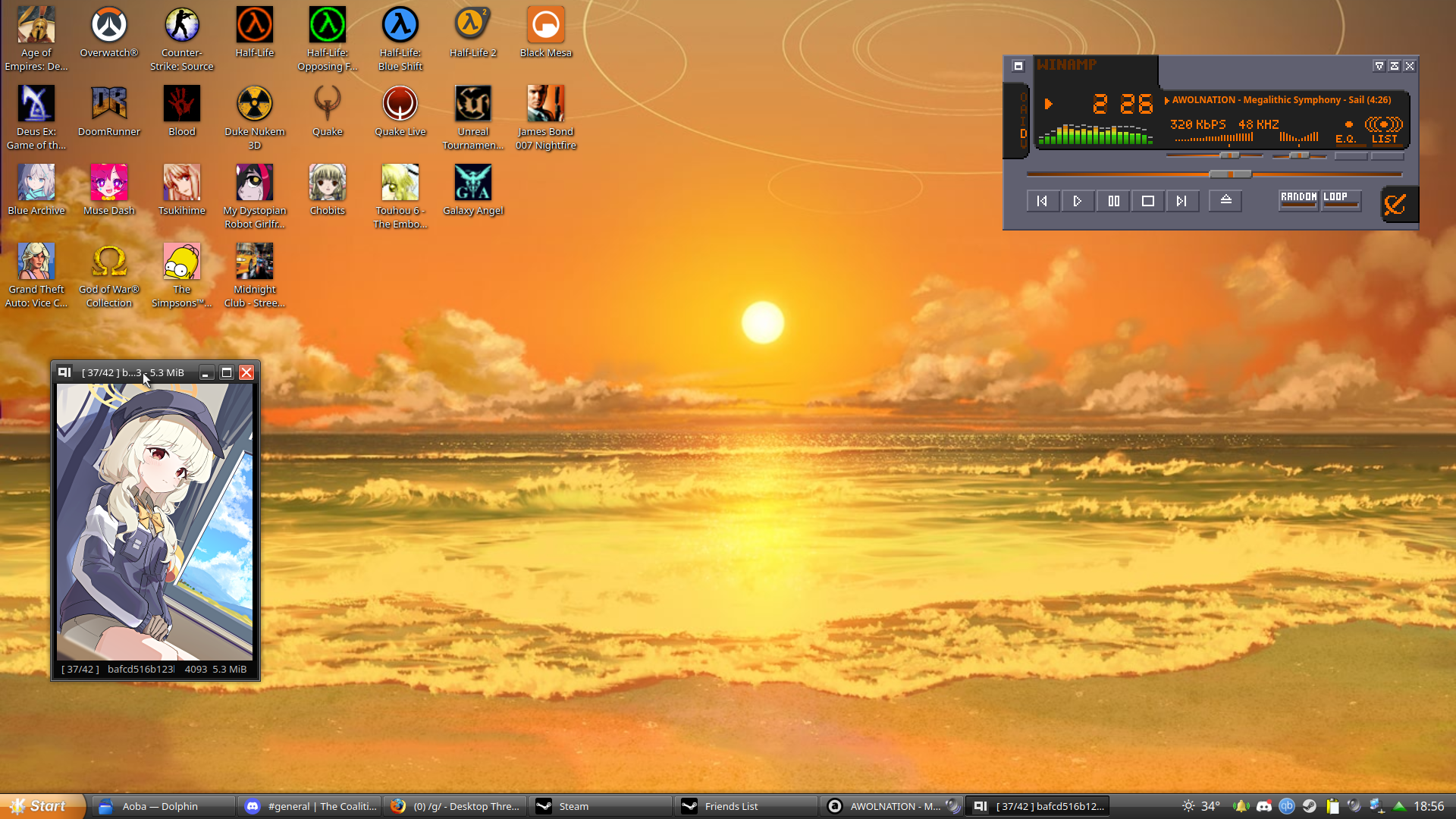Select the Midnight Club desktop icon

[x=255, y=275]
